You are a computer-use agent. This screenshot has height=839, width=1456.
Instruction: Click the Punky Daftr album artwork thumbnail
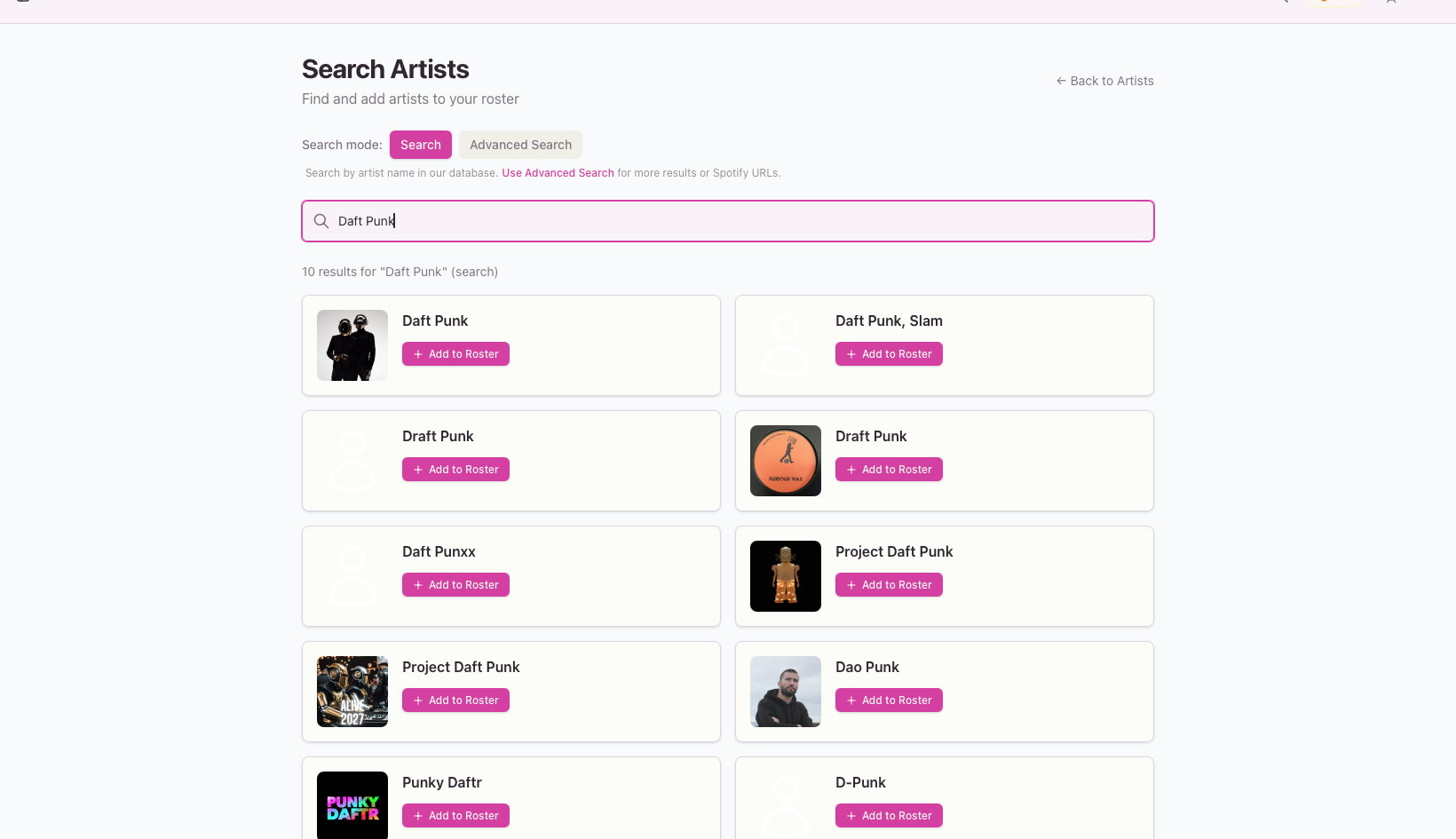click(x=352, y=804)
